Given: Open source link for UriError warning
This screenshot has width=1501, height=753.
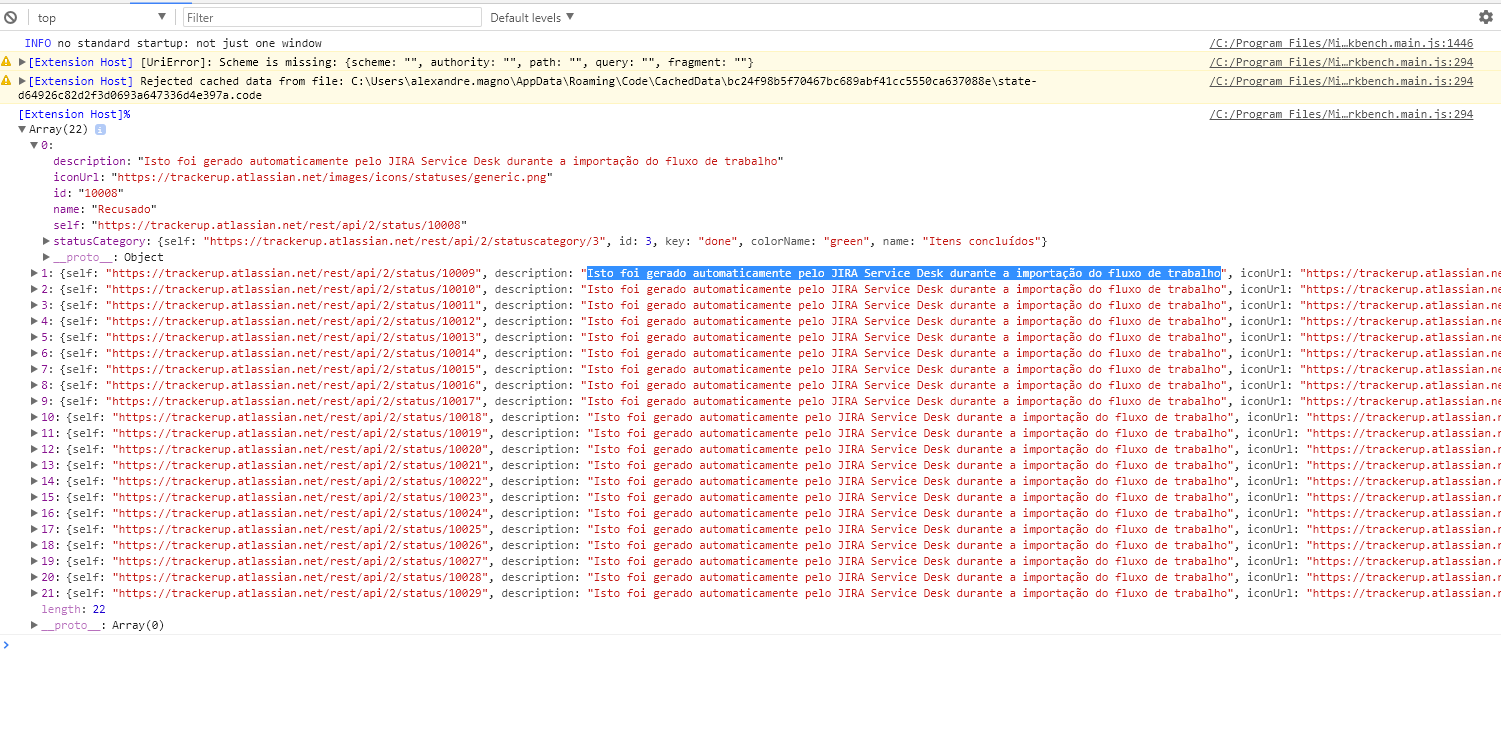Looking at the screenshot, I should [x=1341, y=62].
